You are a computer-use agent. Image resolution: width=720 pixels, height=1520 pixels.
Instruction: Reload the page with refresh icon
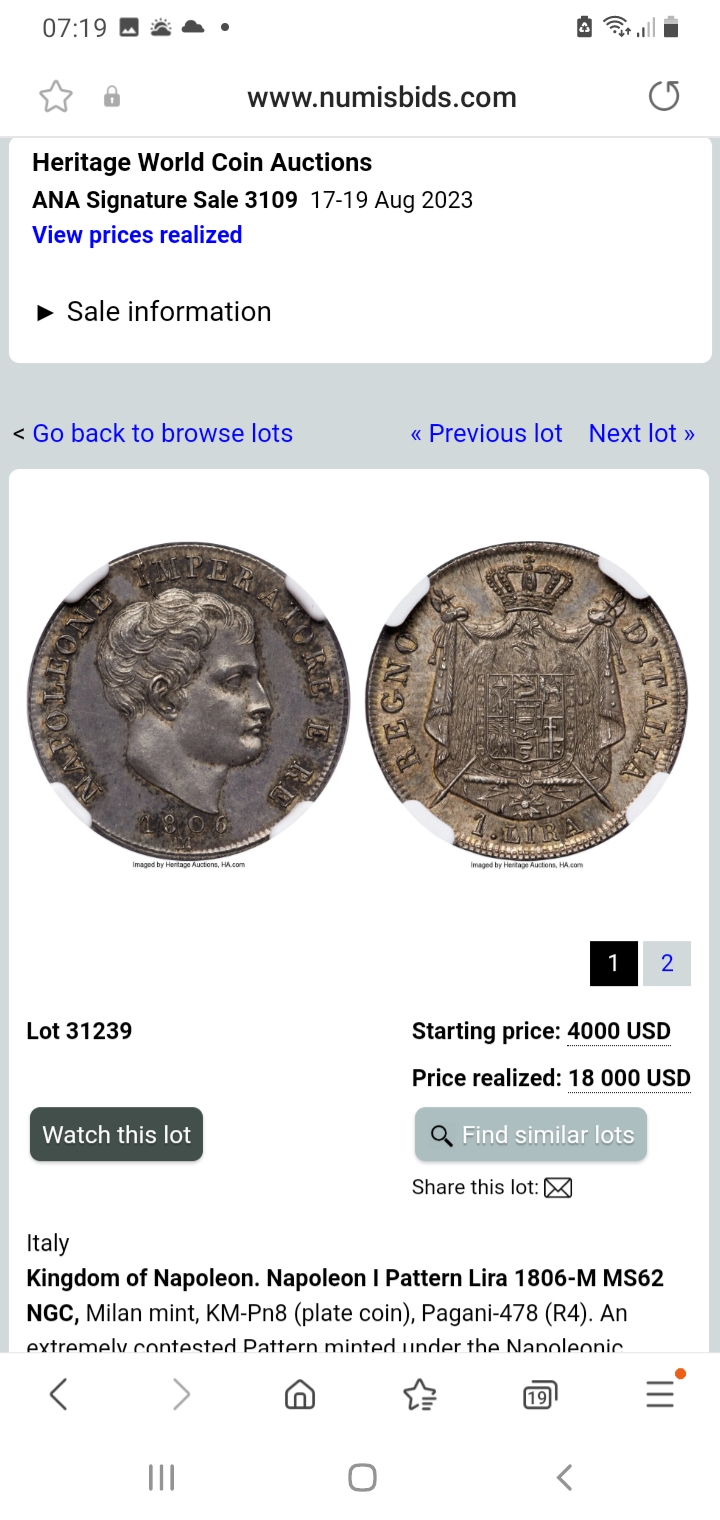coord(664,96)
